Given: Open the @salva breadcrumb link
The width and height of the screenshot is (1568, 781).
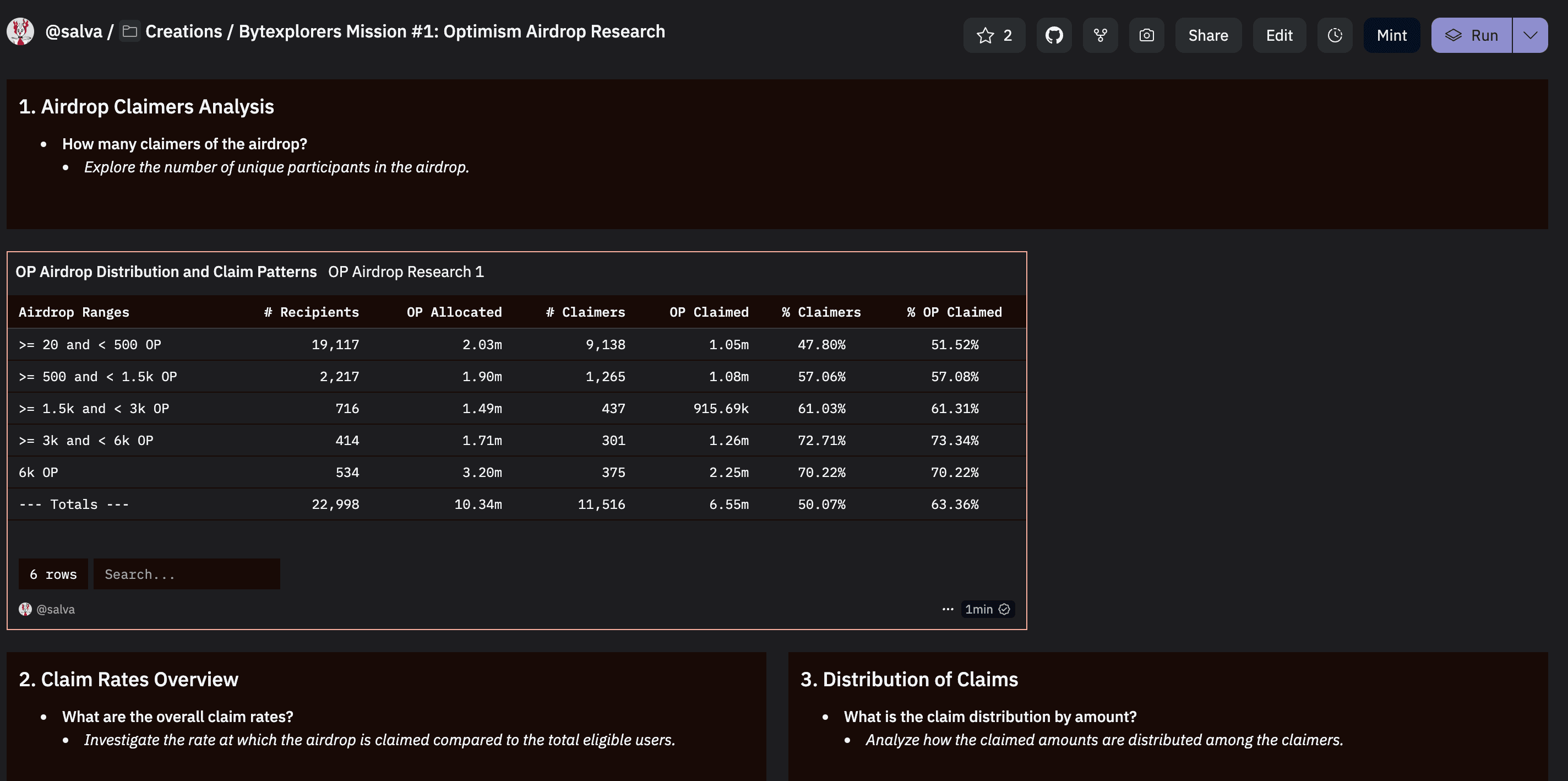Looking at the screenshot, I should coord(74,31).
